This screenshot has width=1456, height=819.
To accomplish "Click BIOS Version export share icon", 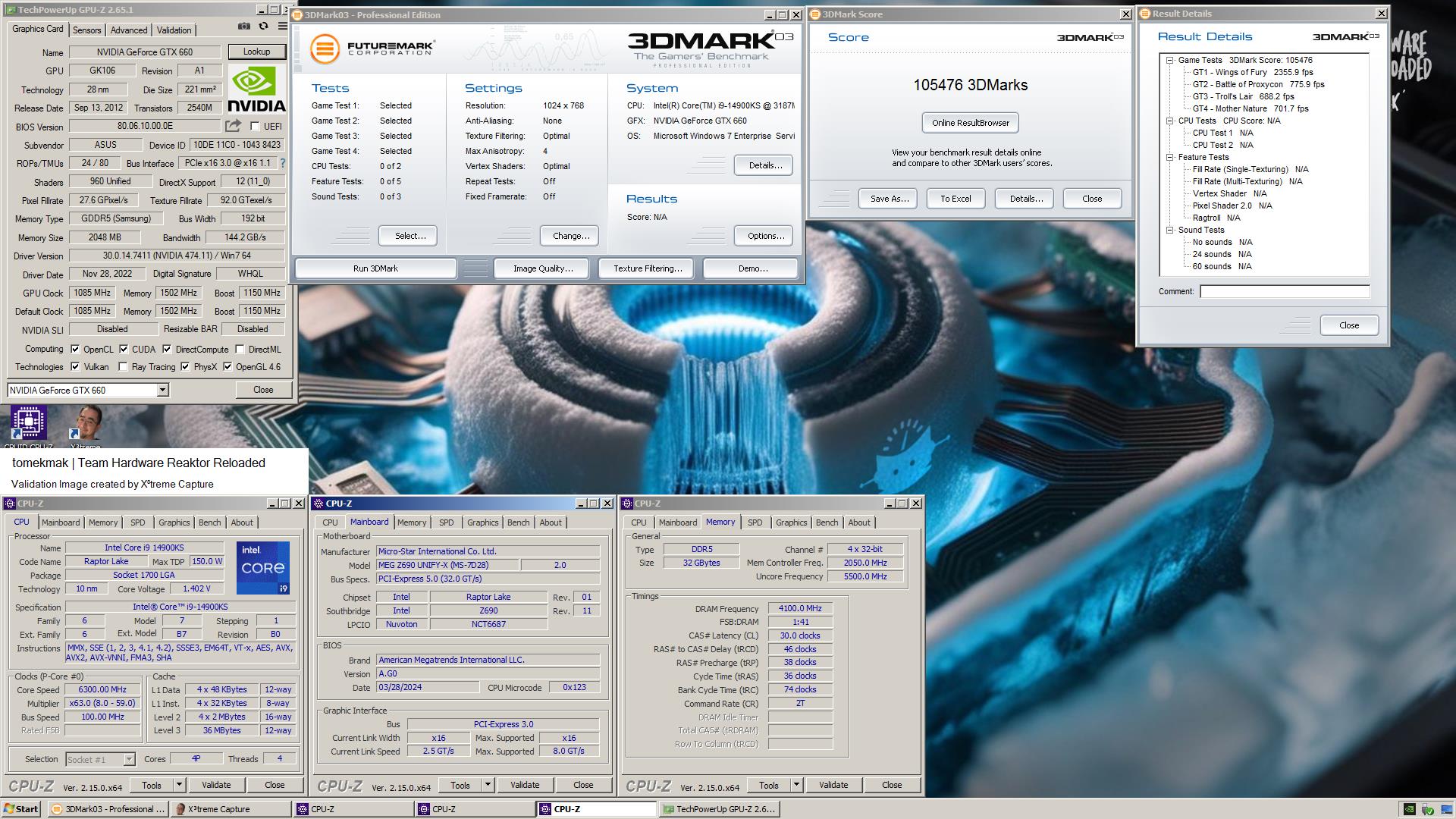I will (234, 126).
